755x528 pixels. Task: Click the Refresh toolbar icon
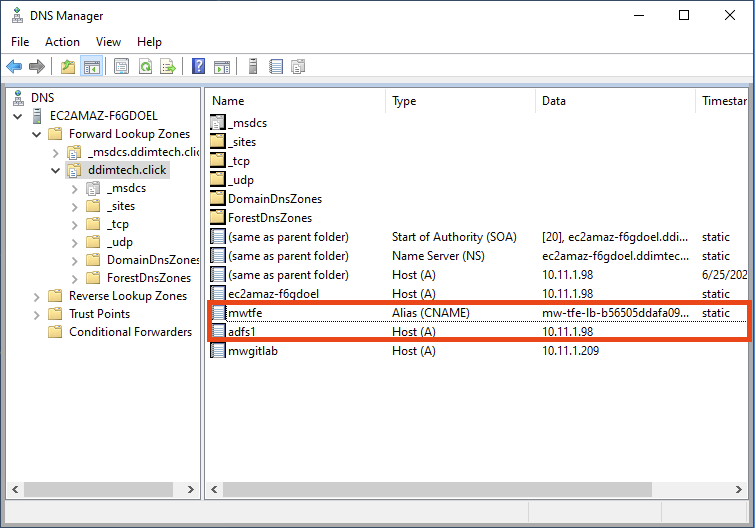tap(145, 66)
